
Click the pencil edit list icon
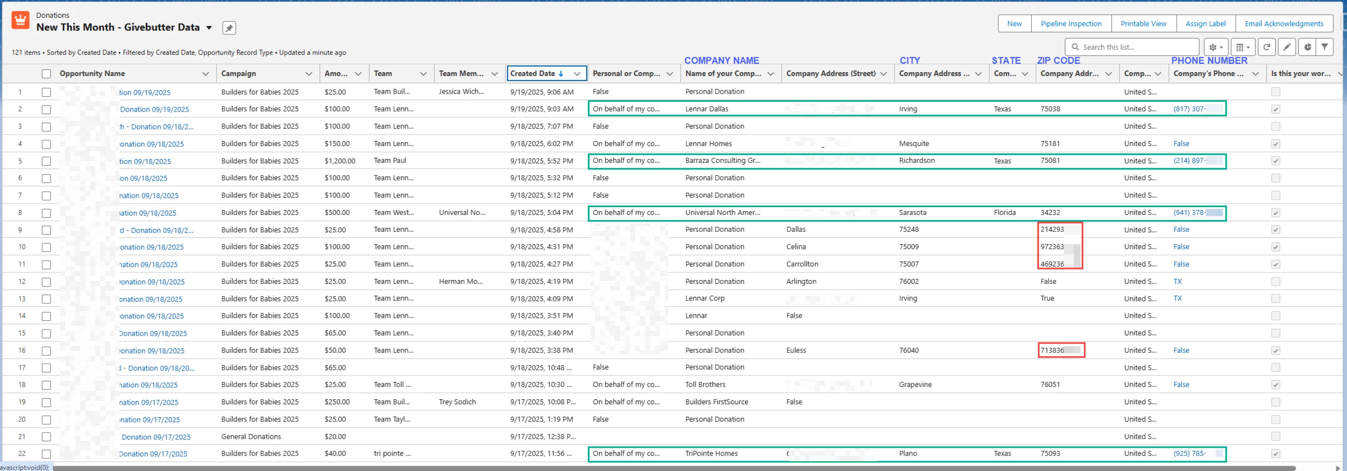(x=1287, y=47)
